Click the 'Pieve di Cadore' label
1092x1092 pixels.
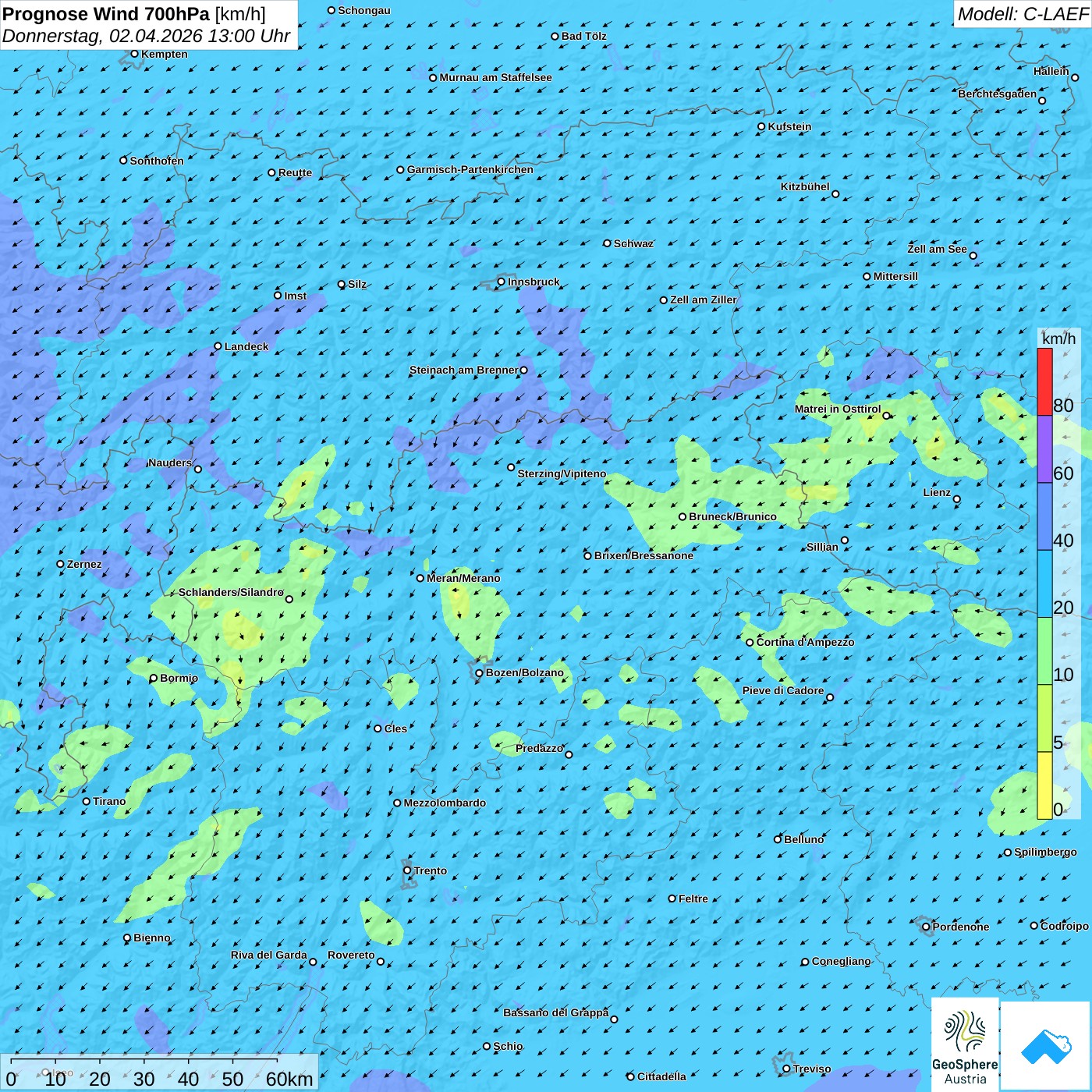783,690
